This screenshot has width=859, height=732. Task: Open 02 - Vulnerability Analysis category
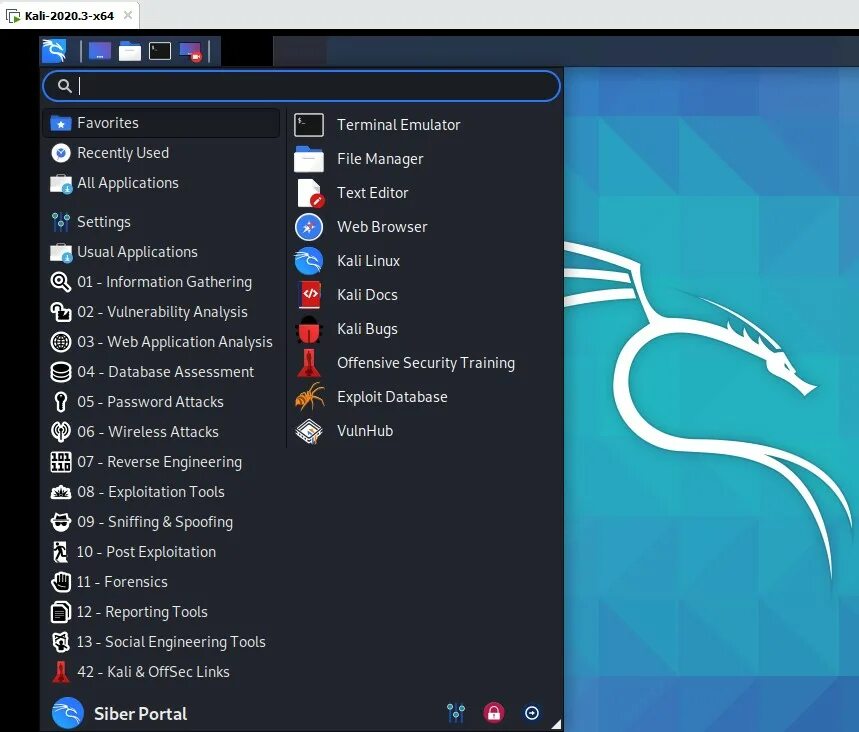coord(162,312)
